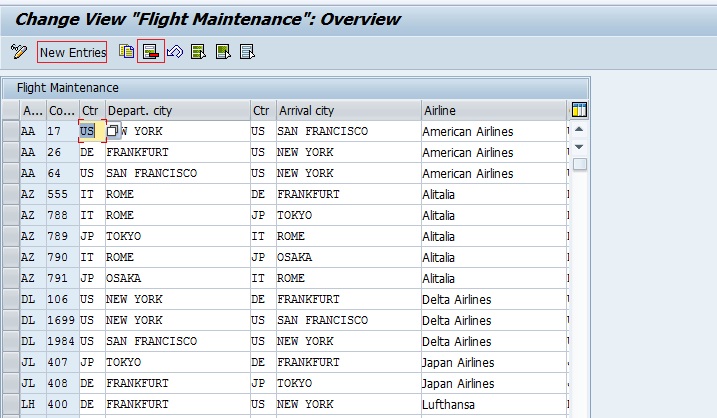
Task: Click the Deselect All icon
Action: click(x=247, y=52)
